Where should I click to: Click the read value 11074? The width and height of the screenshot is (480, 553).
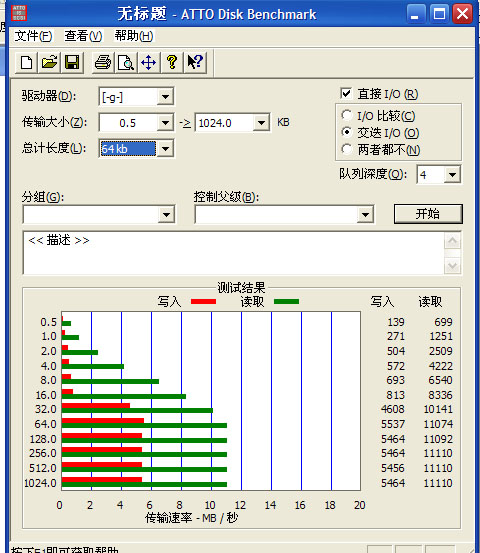(x=438, y=424)
